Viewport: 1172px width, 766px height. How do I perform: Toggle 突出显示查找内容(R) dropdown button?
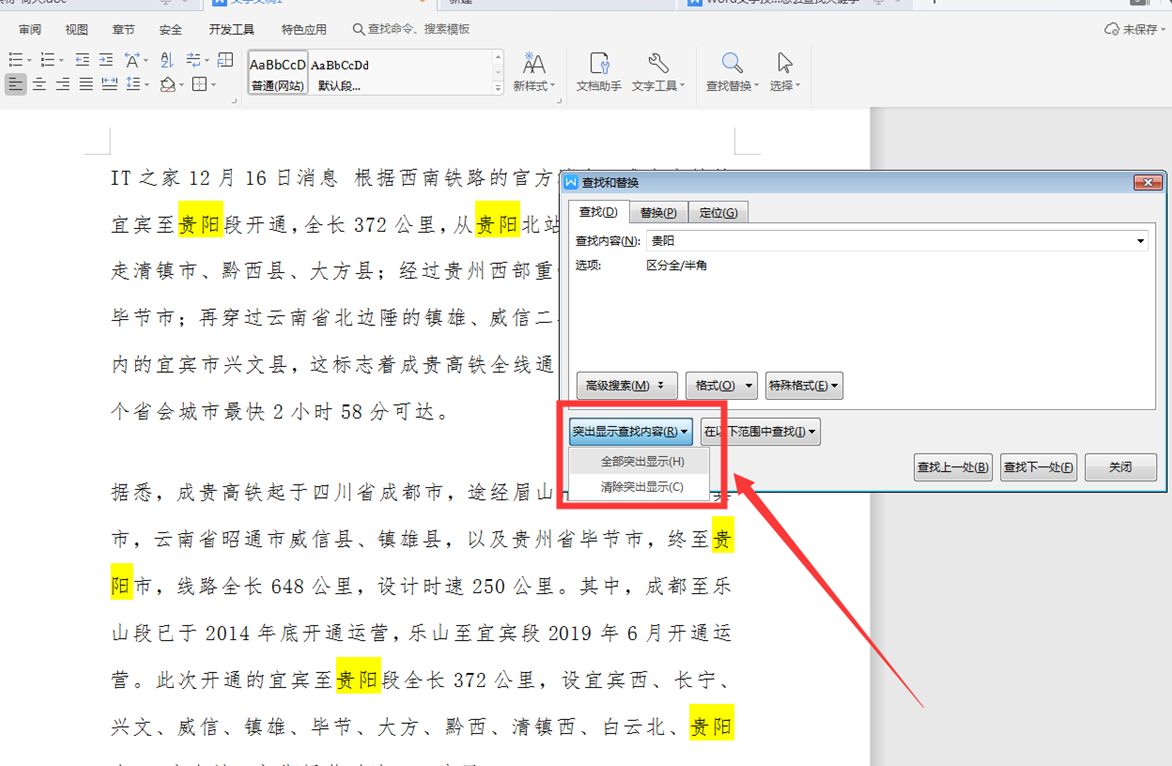tap(631, 431)
